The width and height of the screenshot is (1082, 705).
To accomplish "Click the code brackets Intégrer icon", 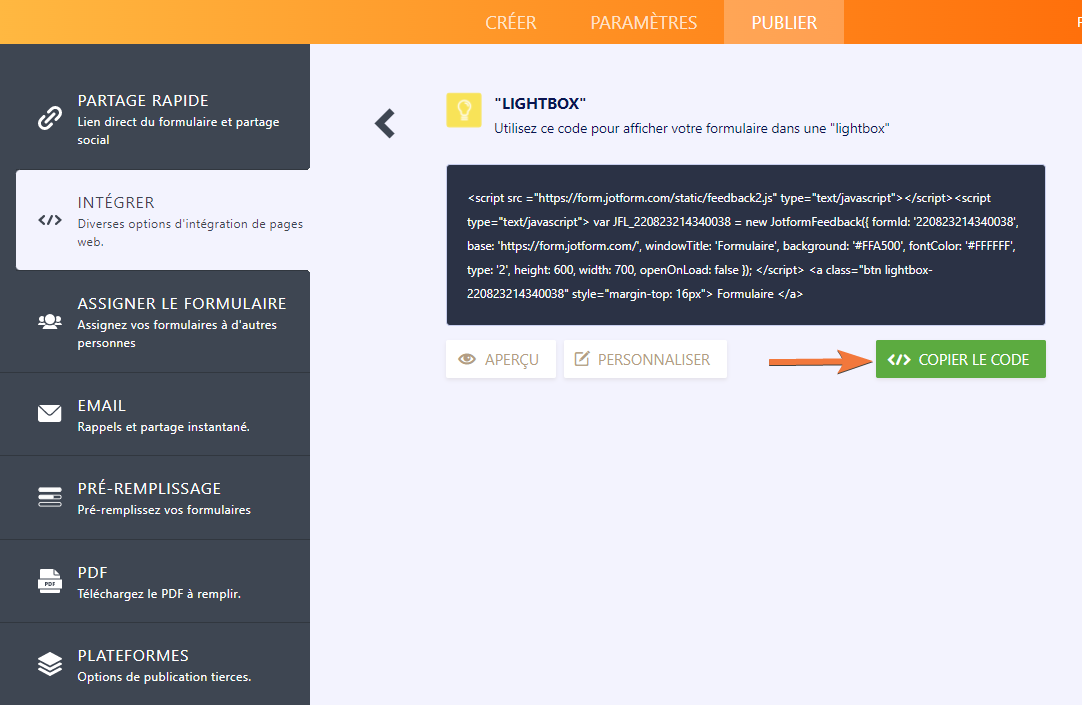I will tap(50, 220).
